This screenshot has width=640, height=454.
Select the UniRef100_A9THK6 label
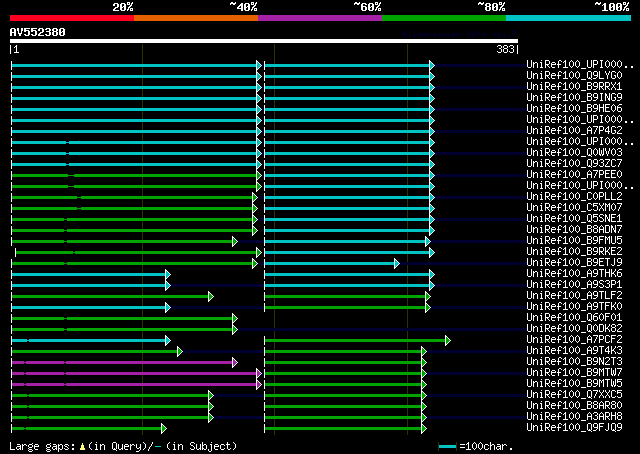(574, 274)
